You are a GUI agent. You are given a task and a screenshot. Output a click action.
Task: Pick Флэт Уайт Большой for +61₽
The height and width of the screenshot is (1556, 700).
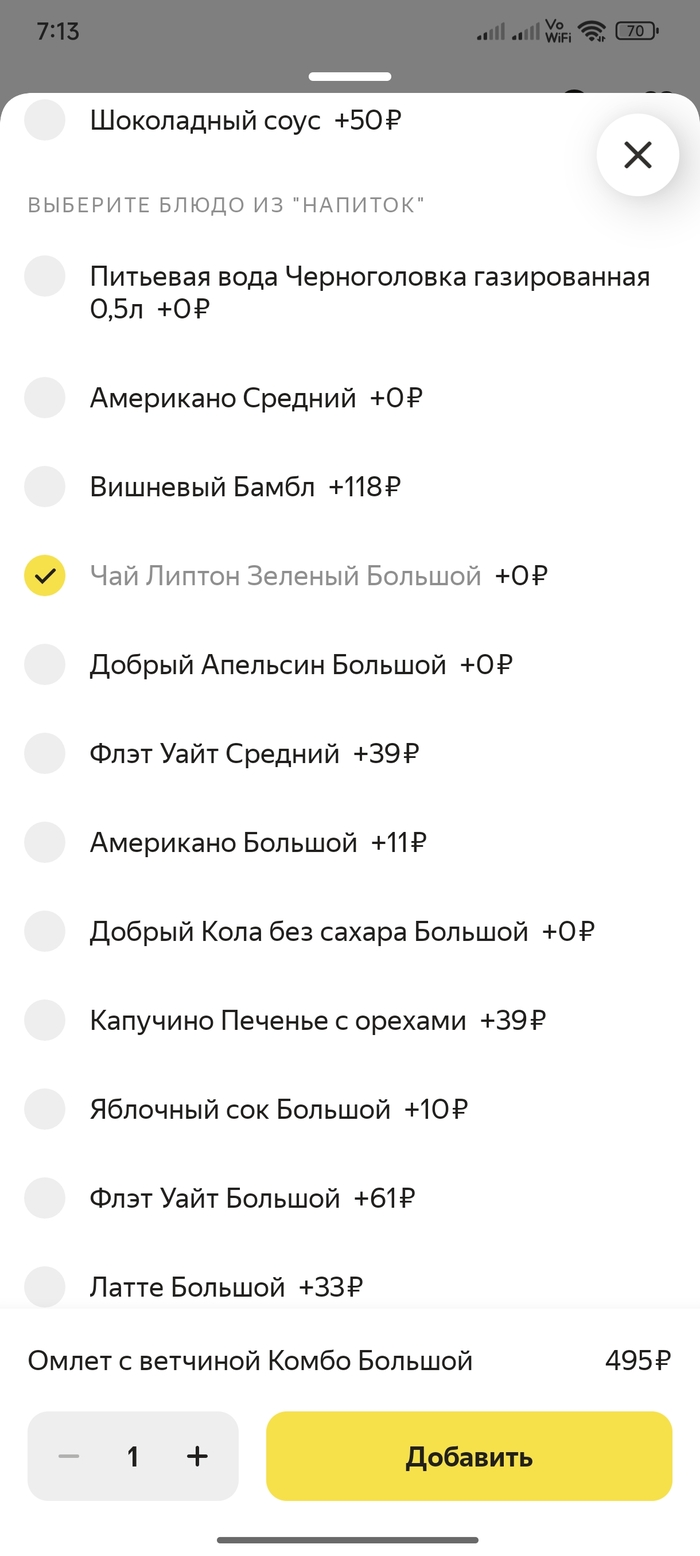(x=45, y=1198)
